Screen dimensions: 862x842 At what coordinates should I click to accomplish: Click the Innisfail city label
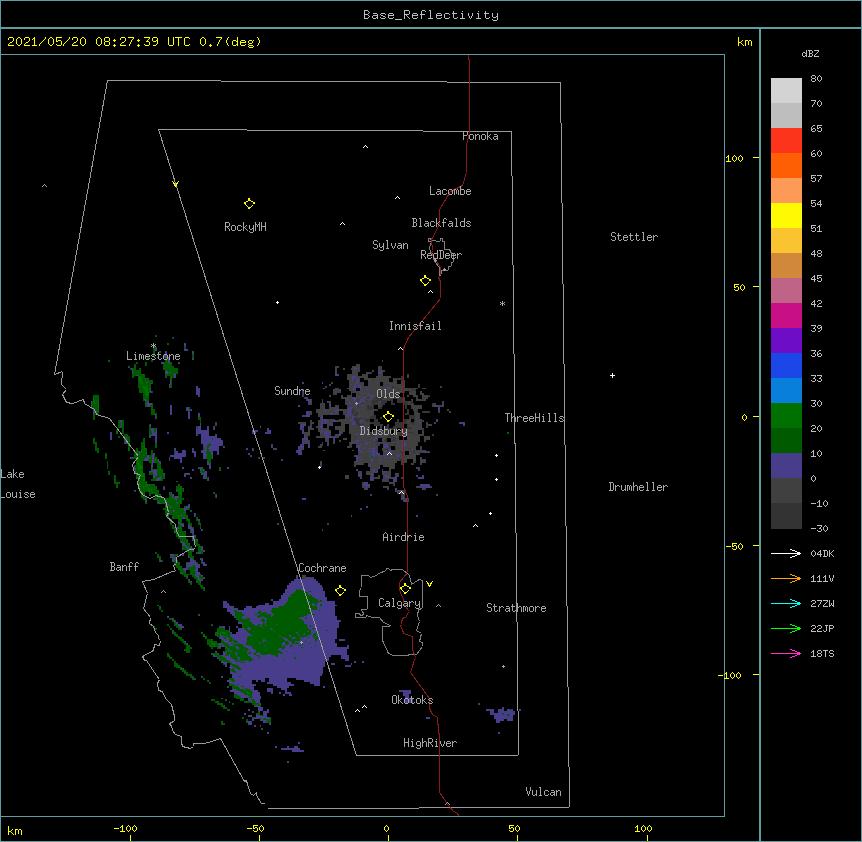415,326
